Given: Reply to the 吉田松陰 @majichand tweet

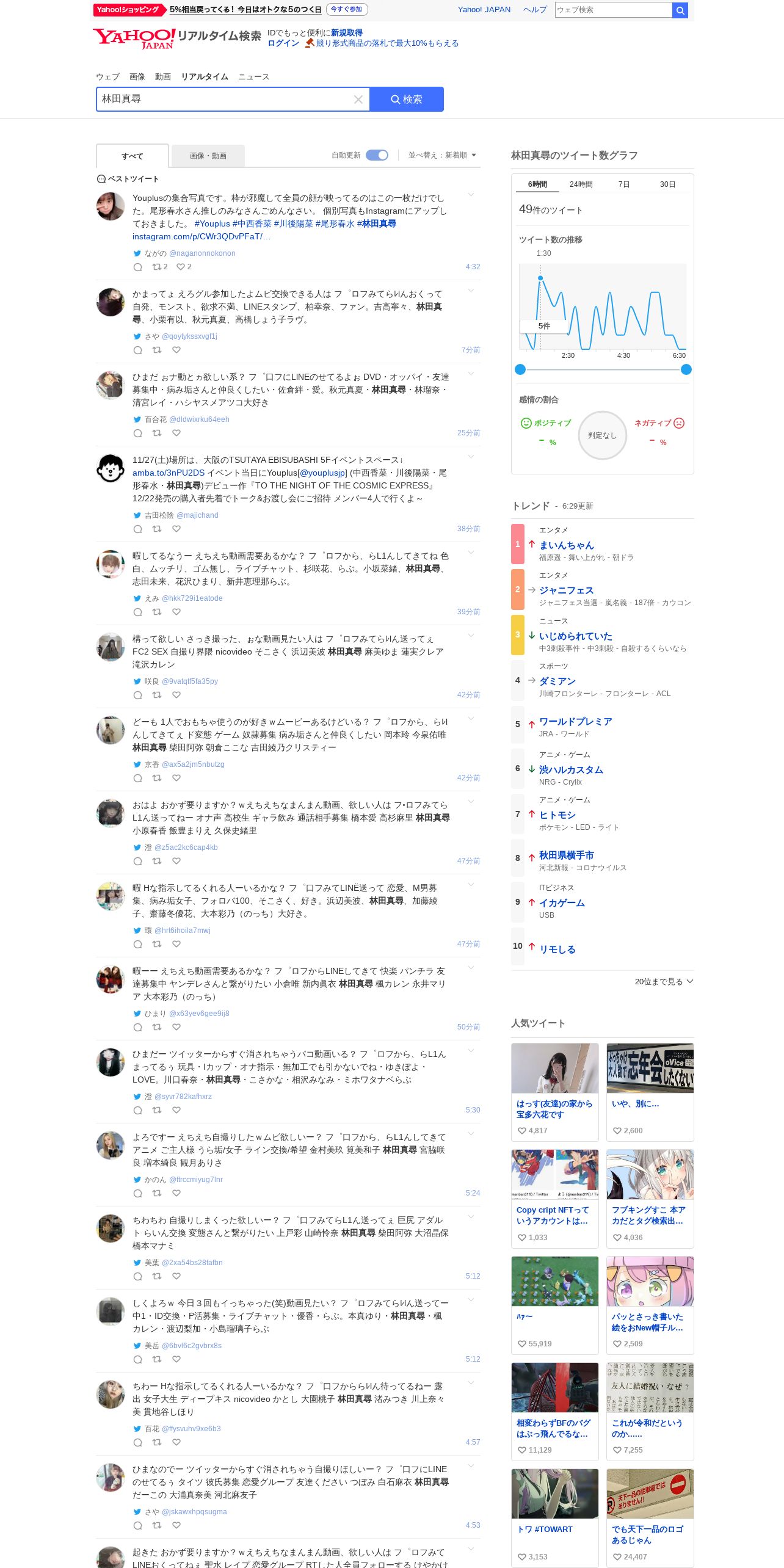Looking at the screenshot, I should 138,529.
